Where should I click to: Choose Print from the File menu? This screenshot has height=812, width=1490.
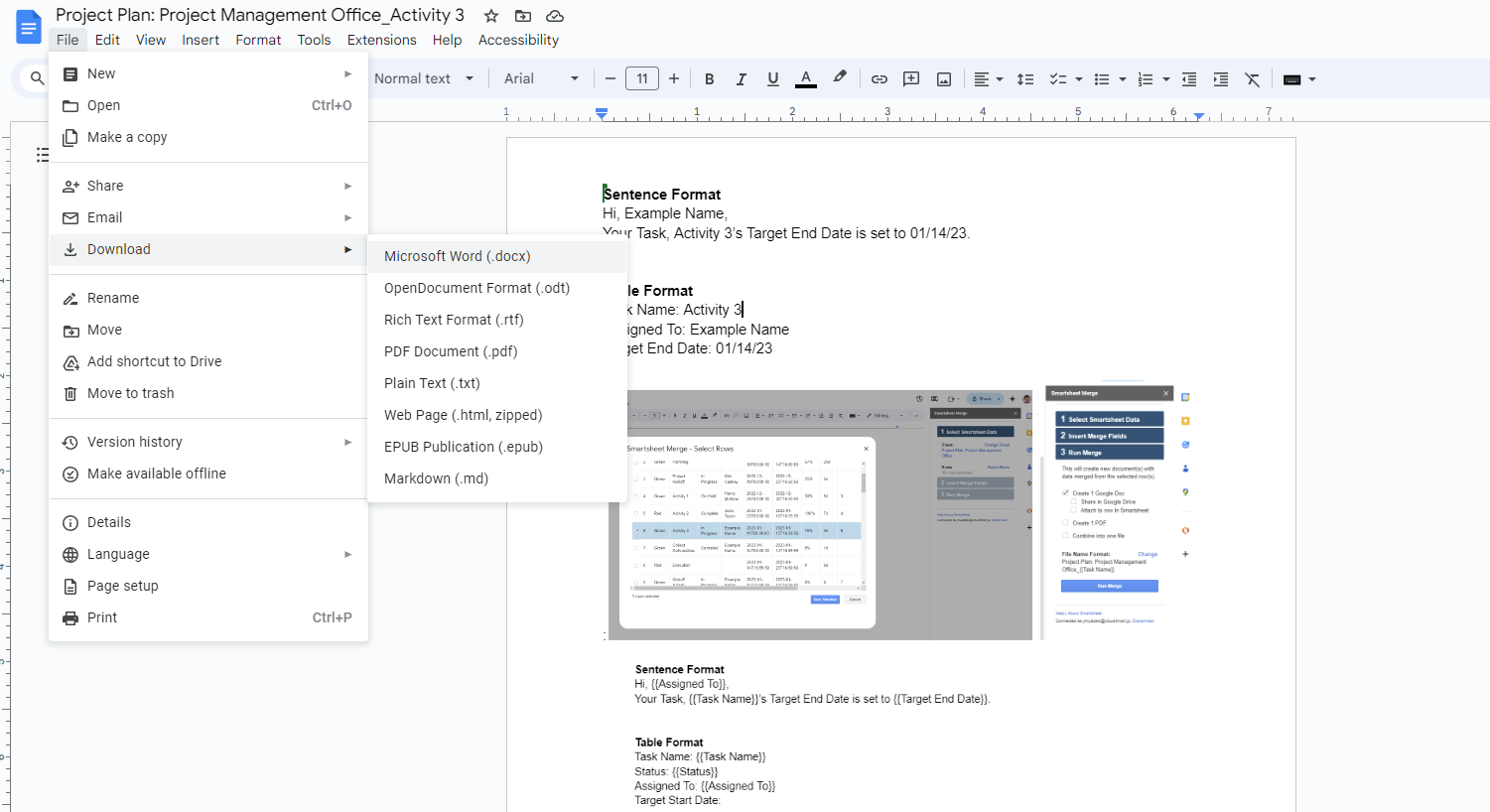[208, 617]
